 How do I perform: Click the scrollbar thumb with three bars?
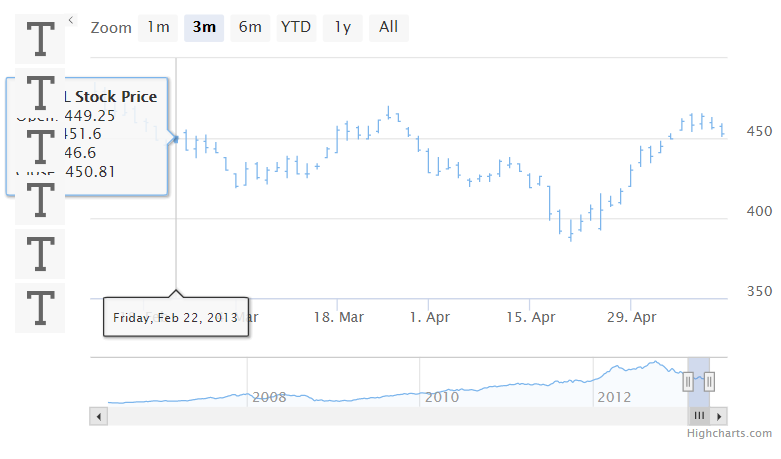pos(699,416)
